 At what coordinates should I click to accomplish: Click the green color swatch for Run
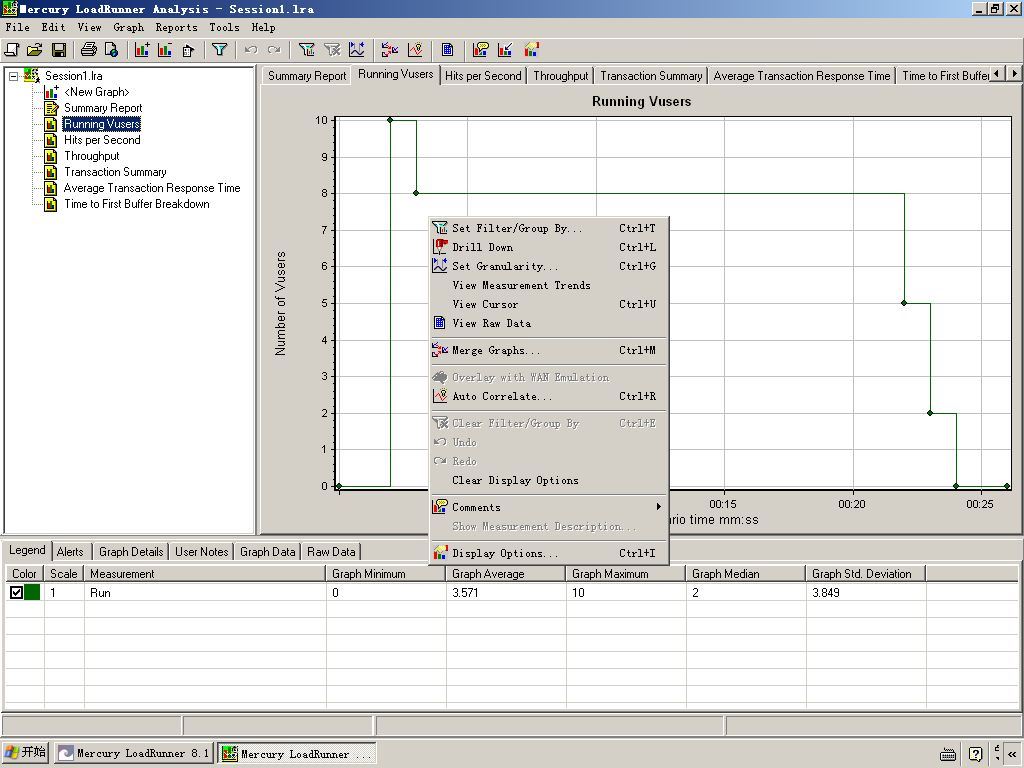[32, 592]
